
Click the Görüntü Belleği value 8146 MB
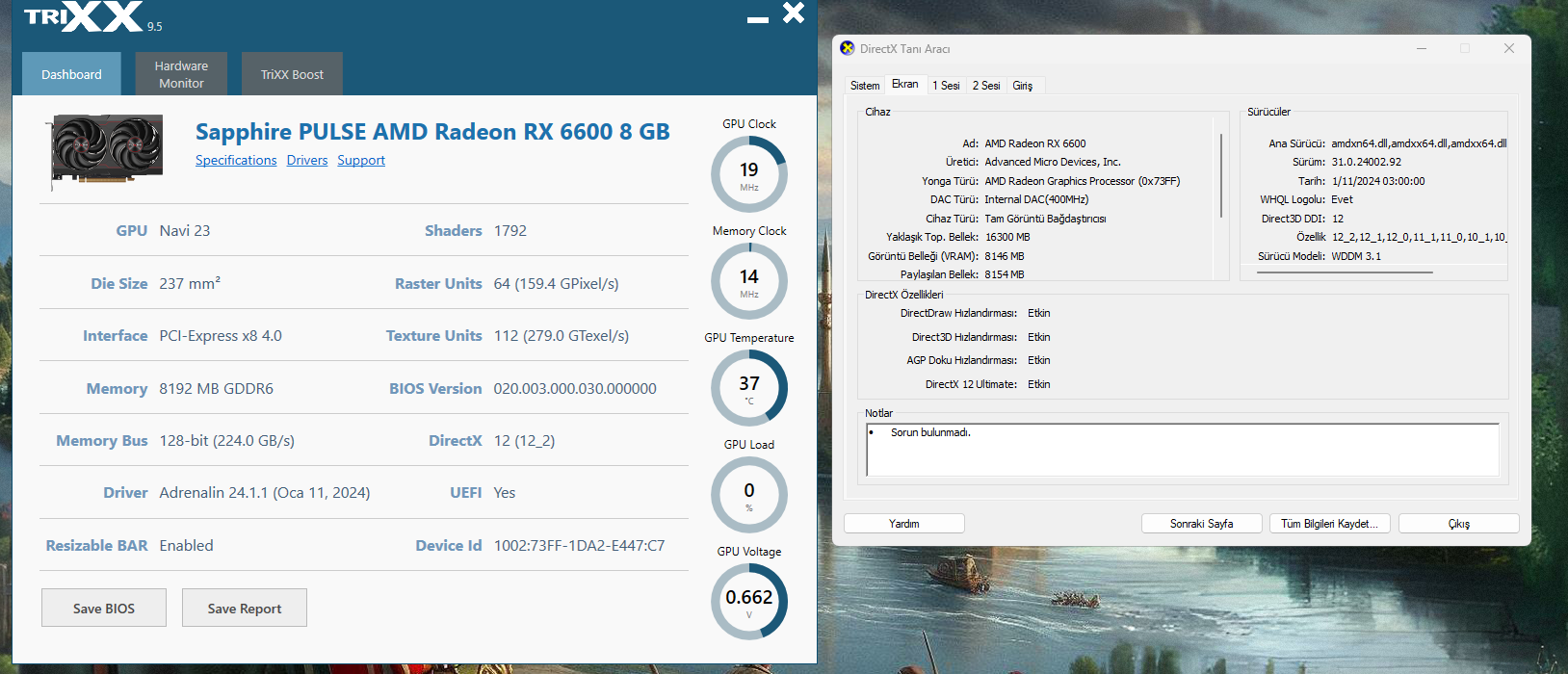1005,256
